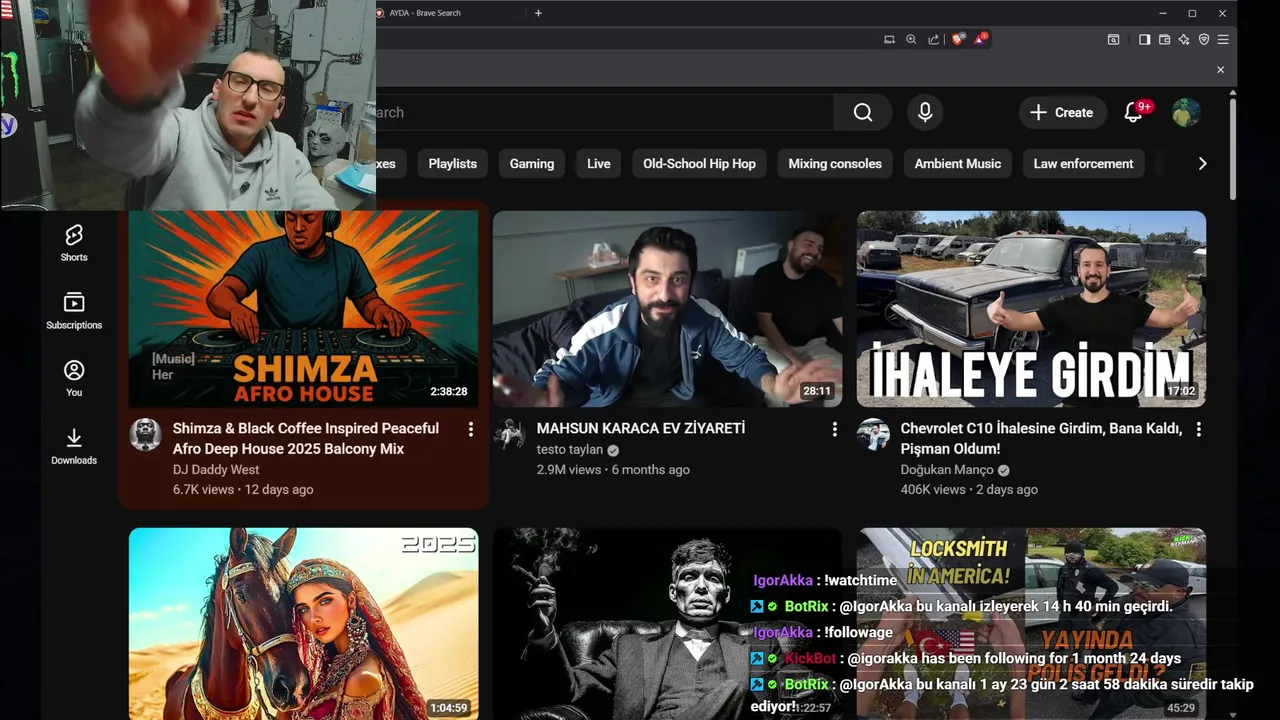Select the Old-School Hip Hop chip
Image resolution: width=1280 pixels, height=720 pixels.
point(699,164)
